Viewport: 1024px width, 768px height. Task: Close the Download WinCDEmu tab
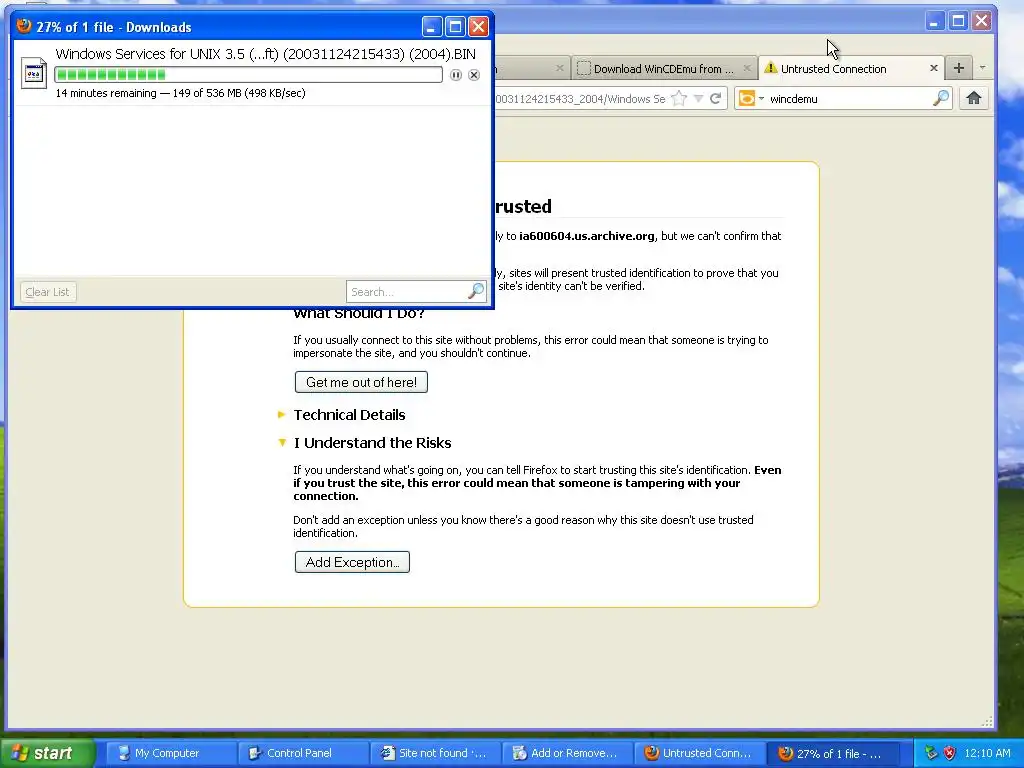coord(747,68)
